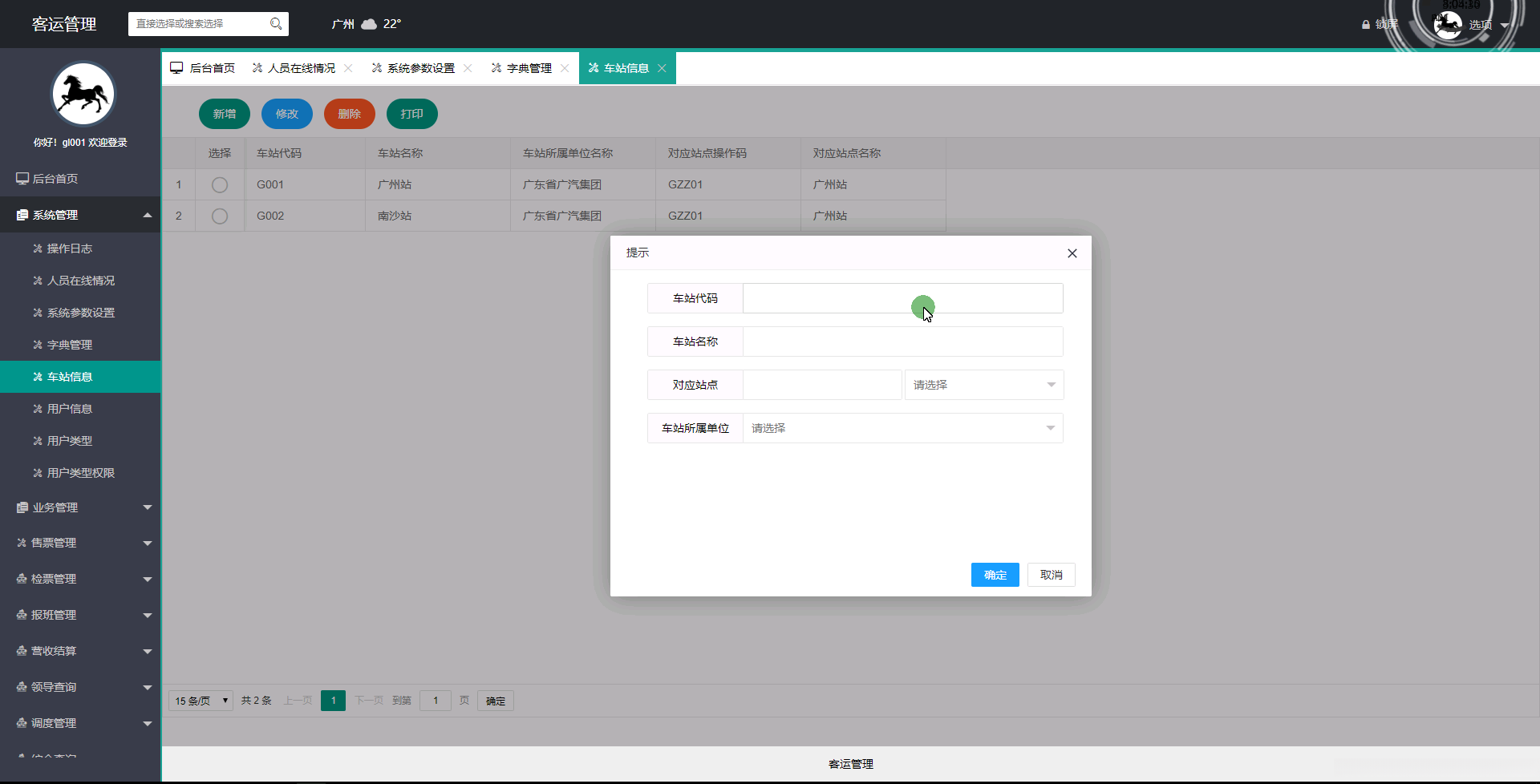1540x784 pixels.
Task: Close the 人员在线情况 tab
Action: click(348, 68)
